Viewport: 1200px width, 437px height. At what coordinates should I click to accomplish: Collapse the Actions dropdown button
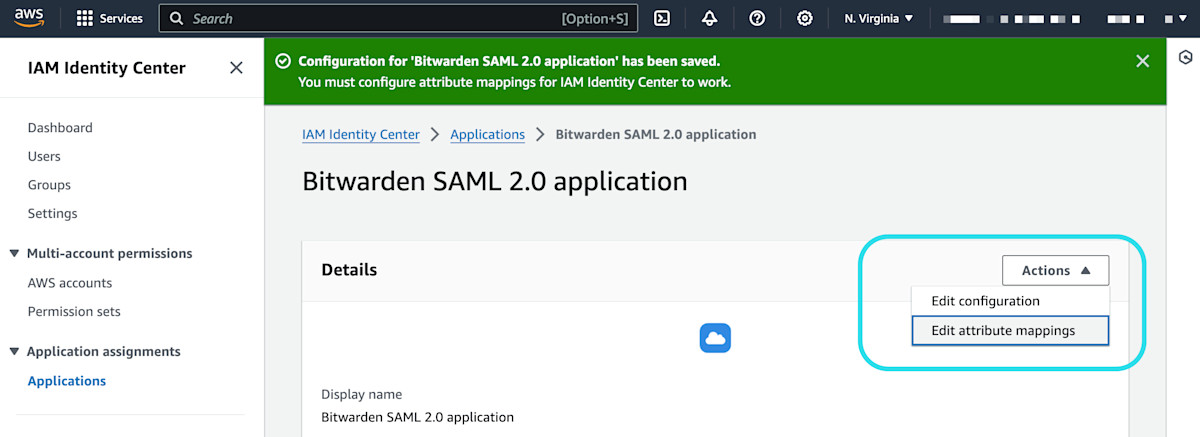[x=1055, y=270]
